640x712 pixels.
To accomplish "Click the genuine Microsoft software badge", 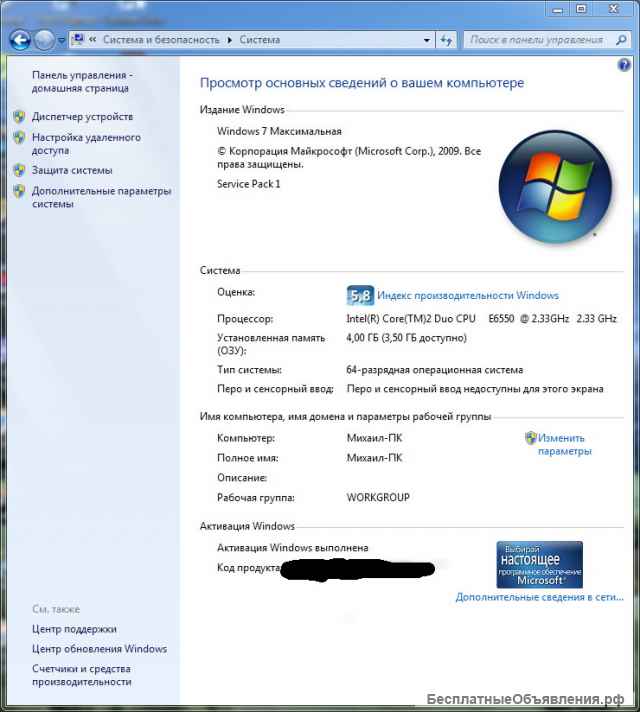I will pos(539,564).
